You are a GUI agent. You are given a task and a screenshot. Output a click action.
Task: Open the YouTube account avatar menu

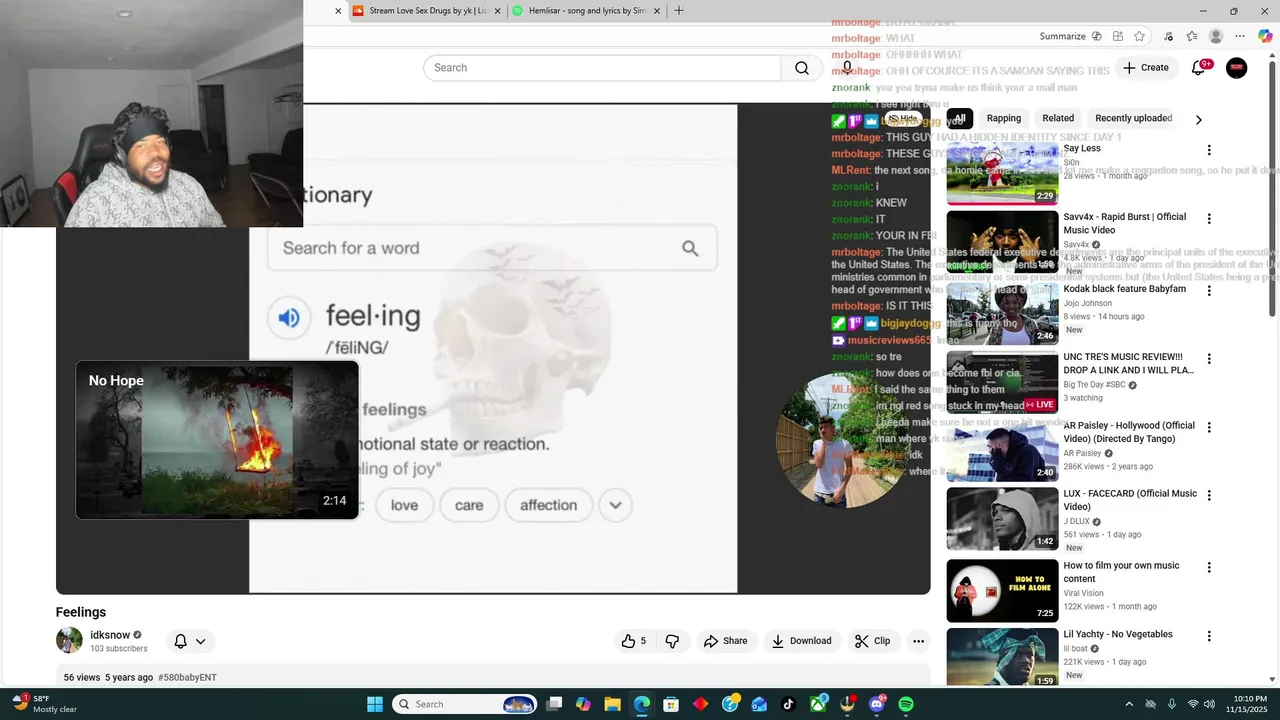1237,68
